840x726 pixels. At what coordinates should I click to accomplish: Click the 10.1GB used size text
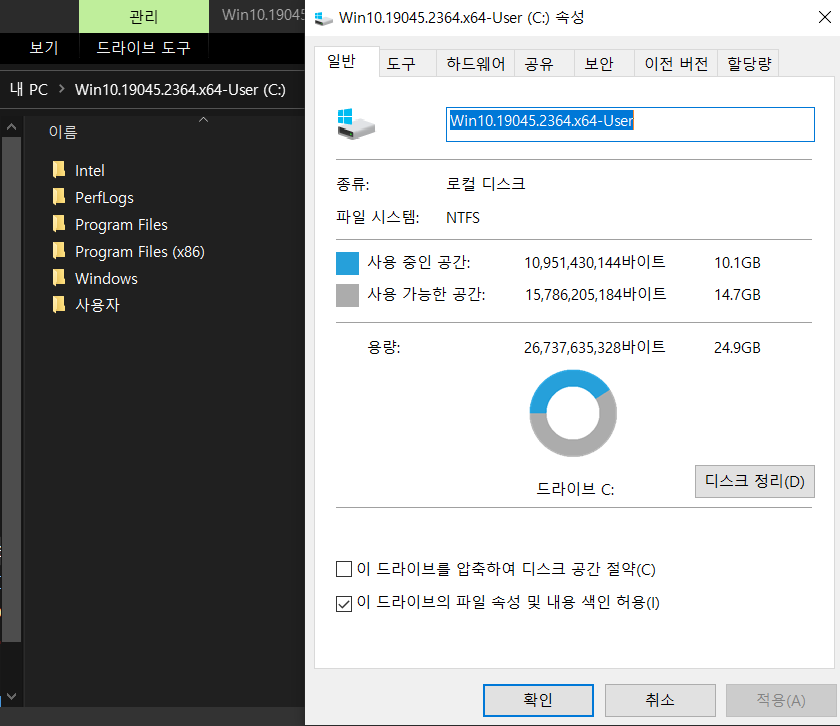point(737,263)
